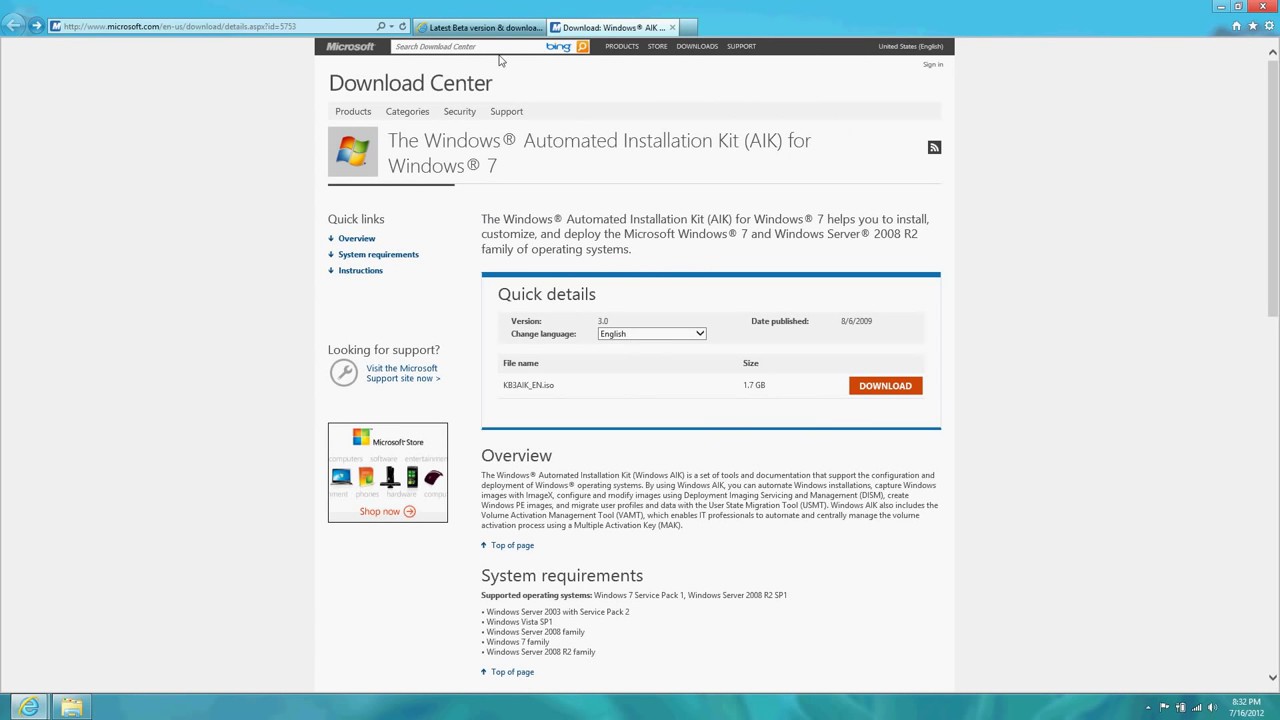This screenshot has width=1280, height=720.
Task: Open the Security menu item
Action: 459,111
